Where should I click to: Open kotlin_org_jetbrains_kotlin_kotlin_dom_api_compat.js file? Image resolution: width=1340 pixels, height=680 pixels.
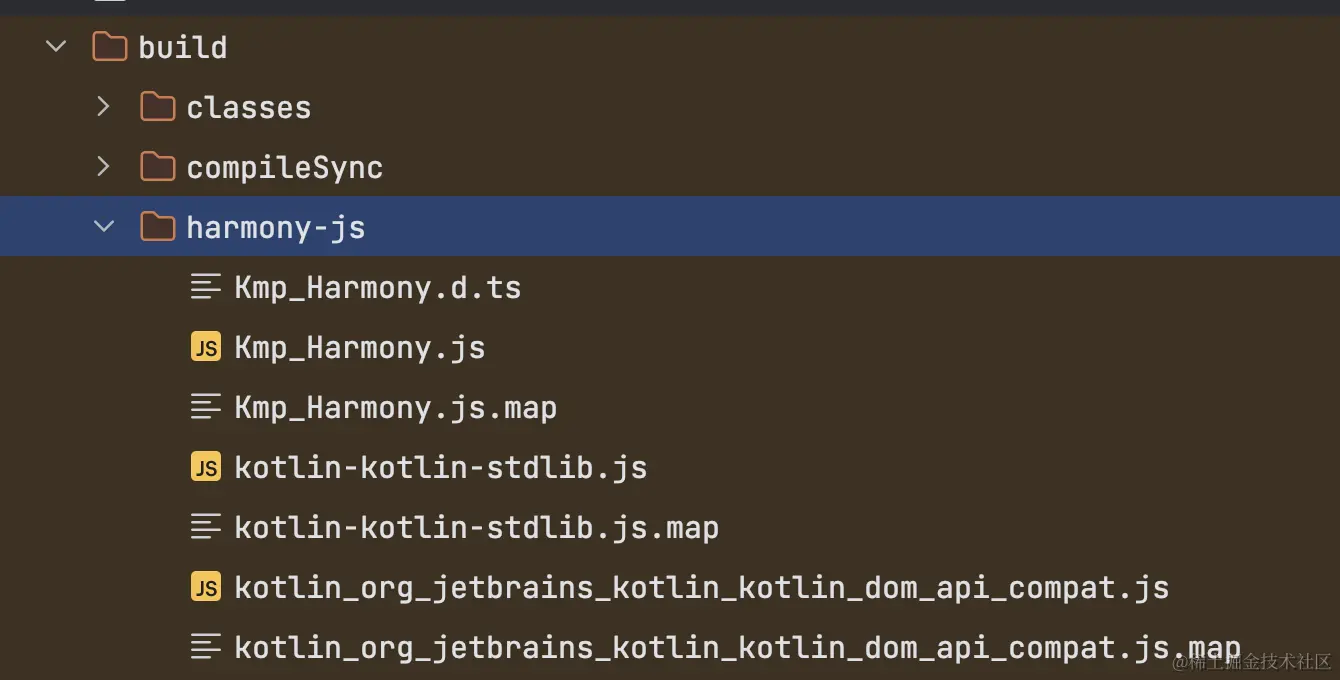tap(702, 588)
